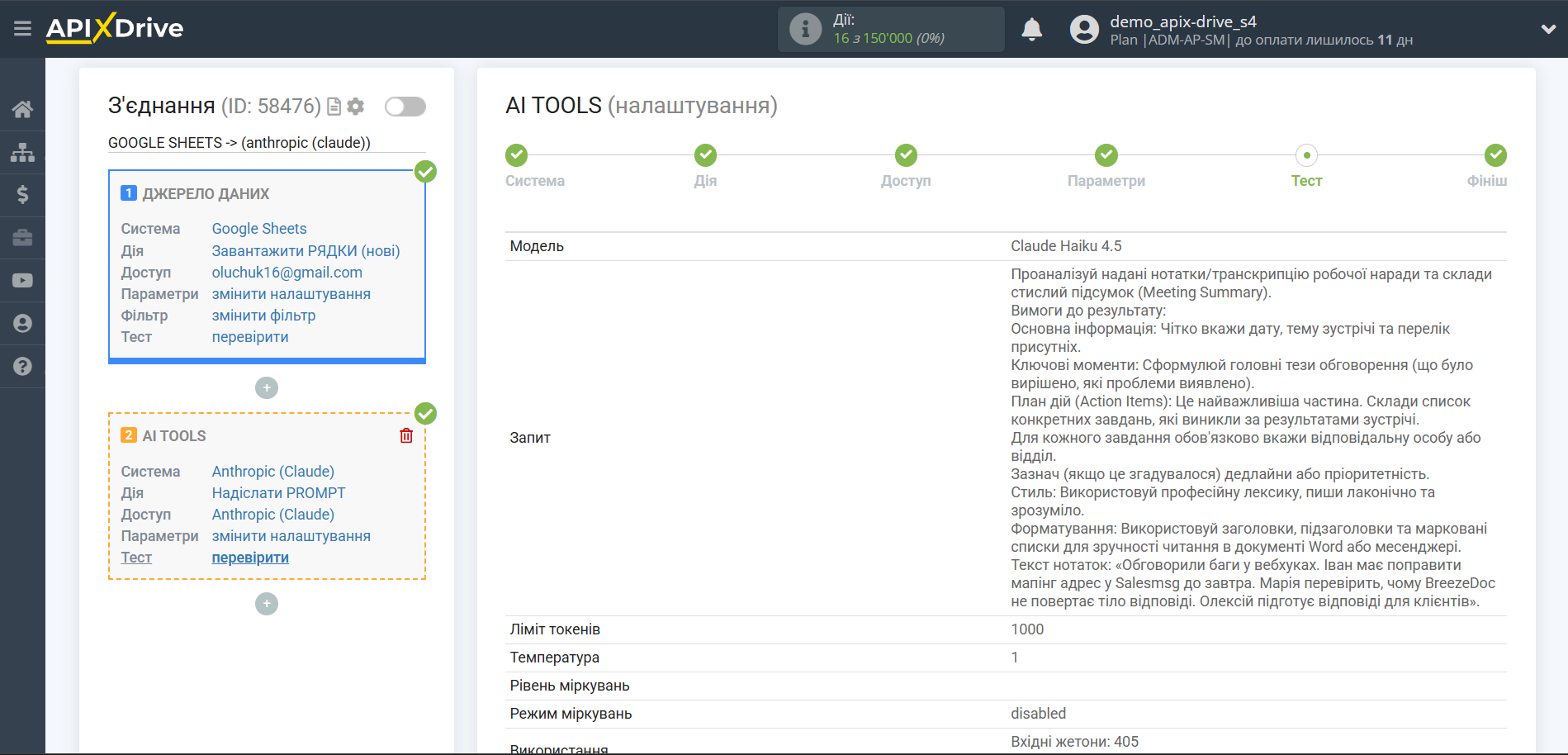Select the token limit value 1000
The height and width of the screenshot is (755, 1568).
(x=1027, y=629)
